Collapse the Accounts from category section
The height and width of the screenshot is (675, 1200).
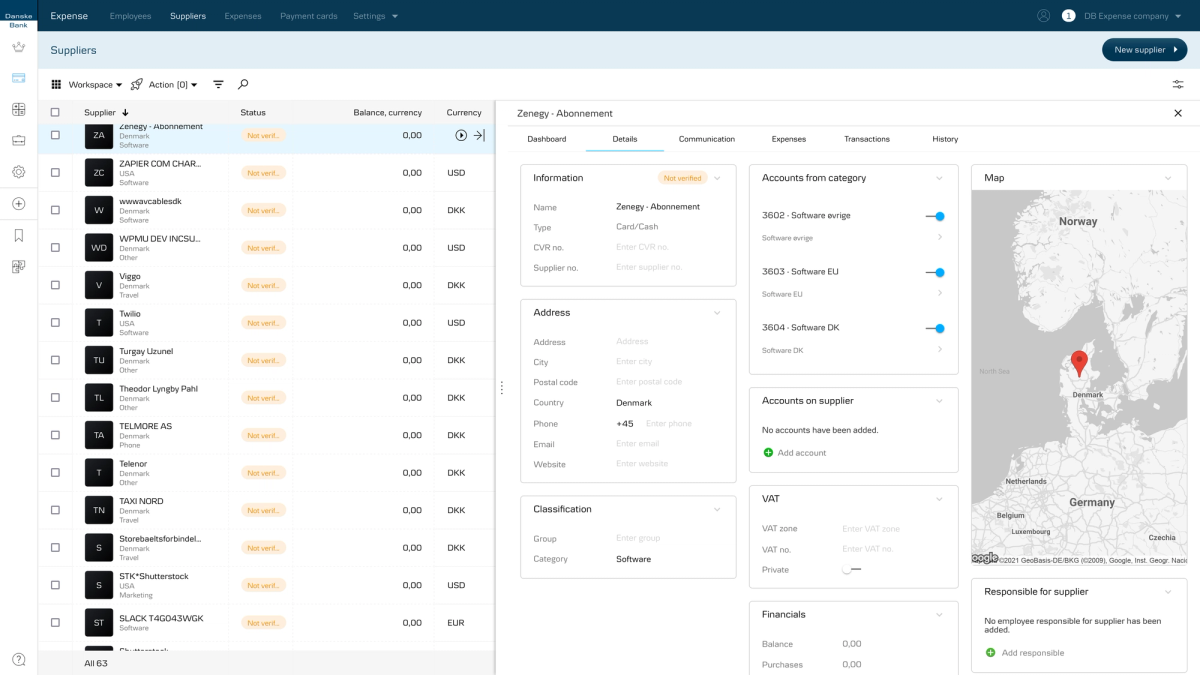939,178
